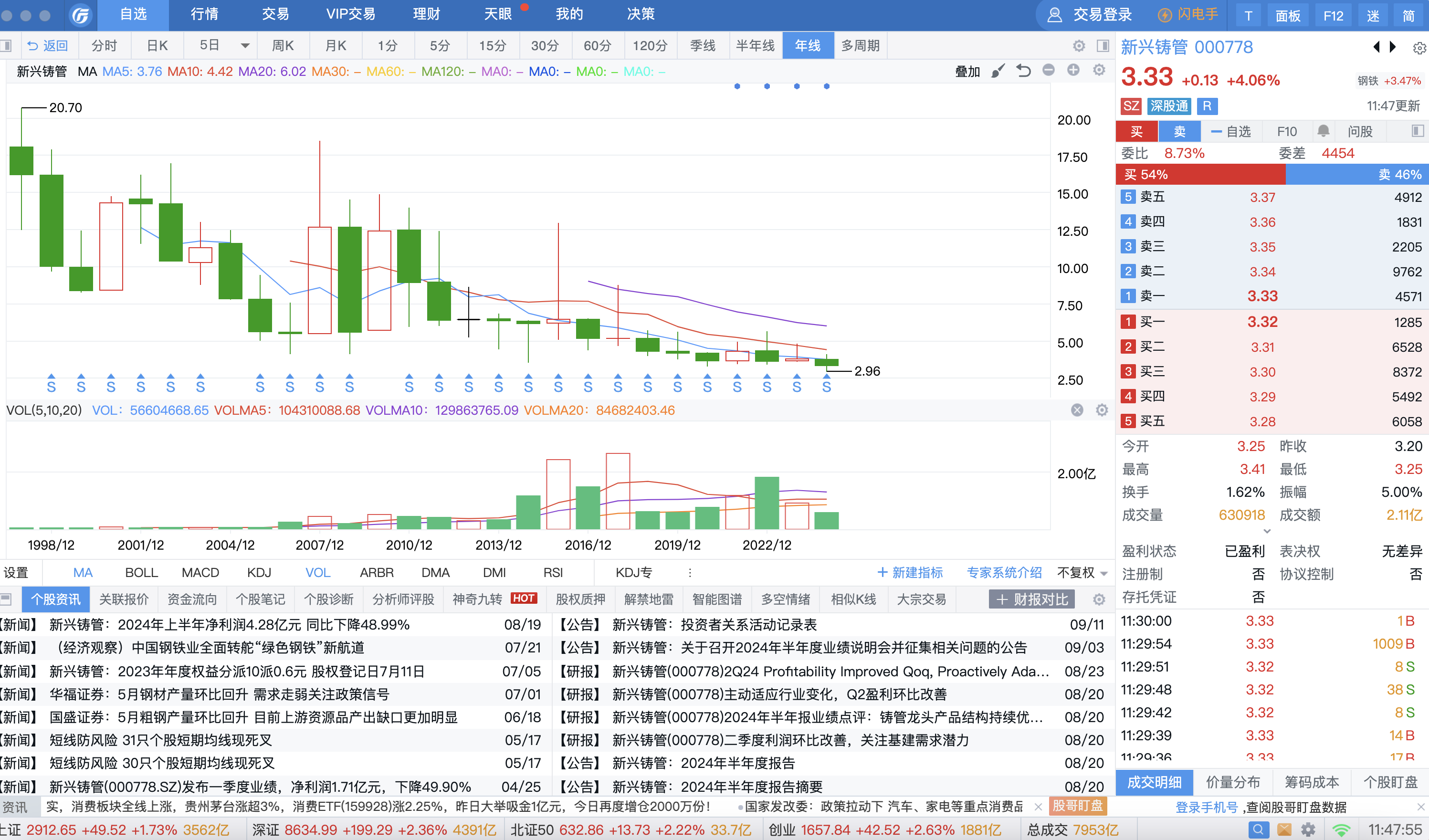1429x840 pixels.
Task: Toggle the sidebar icon left of 返回
Action: point(6,45)
